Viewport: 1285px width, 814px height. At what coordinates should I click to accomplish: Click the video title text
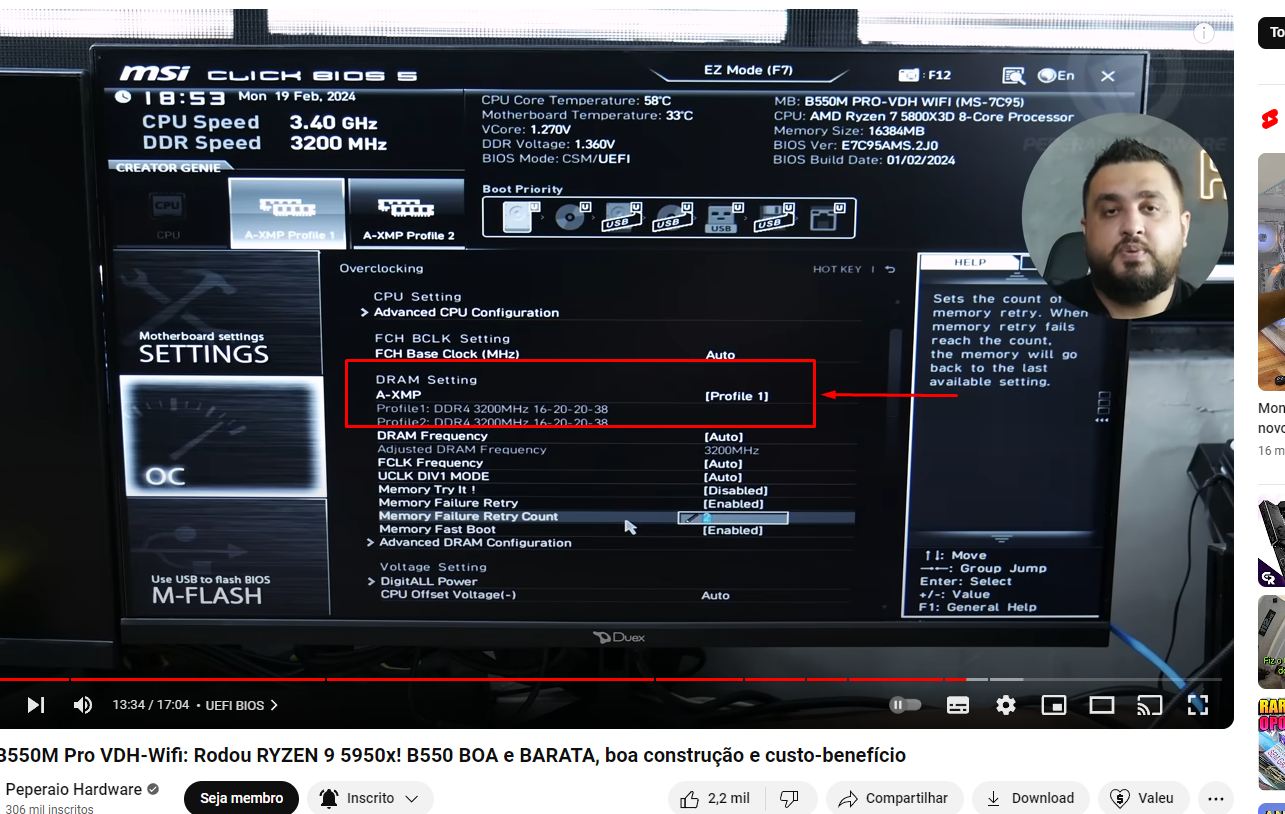[452, 755]
